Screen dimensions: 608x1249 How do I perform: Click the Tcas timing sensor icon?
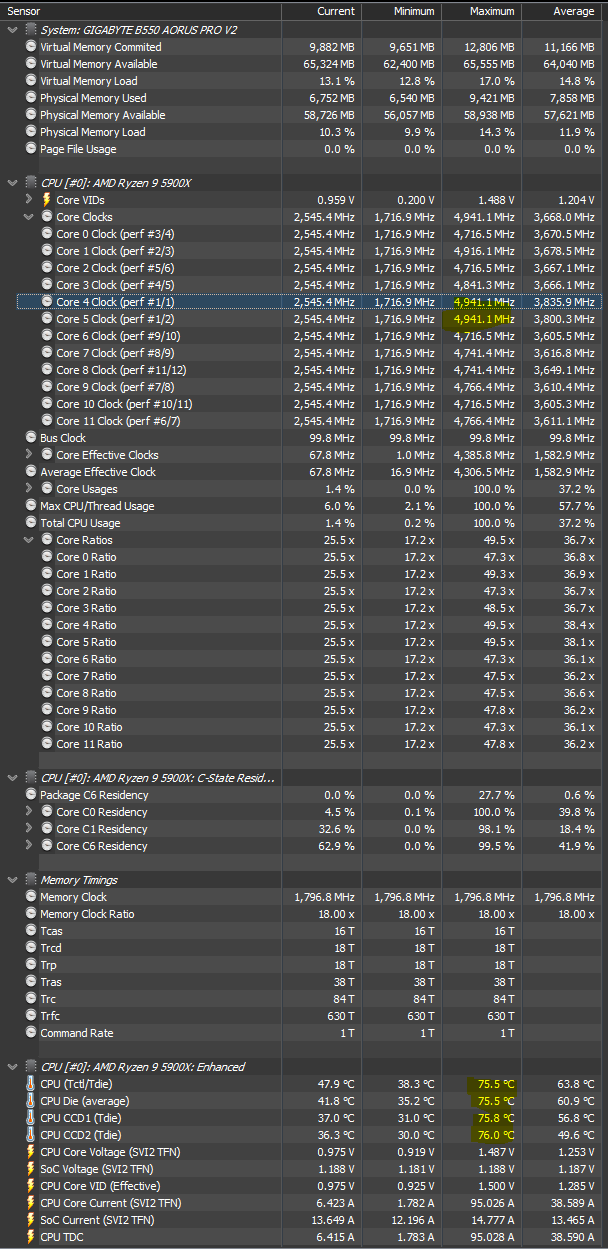[x=31, y=931]
